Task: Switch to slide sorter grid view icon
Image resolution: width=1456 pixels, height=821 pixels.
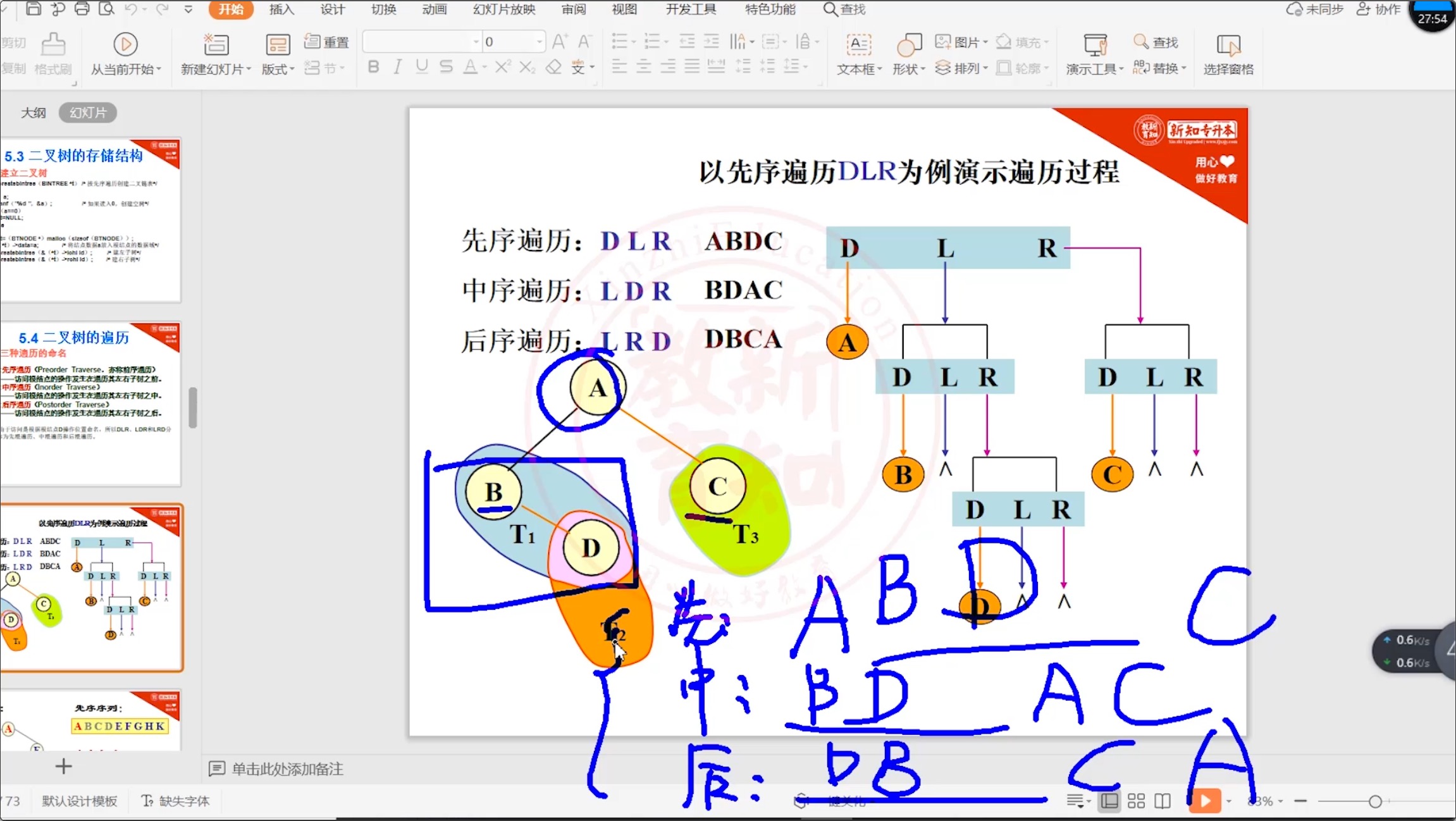Action: coord(1136,801)
